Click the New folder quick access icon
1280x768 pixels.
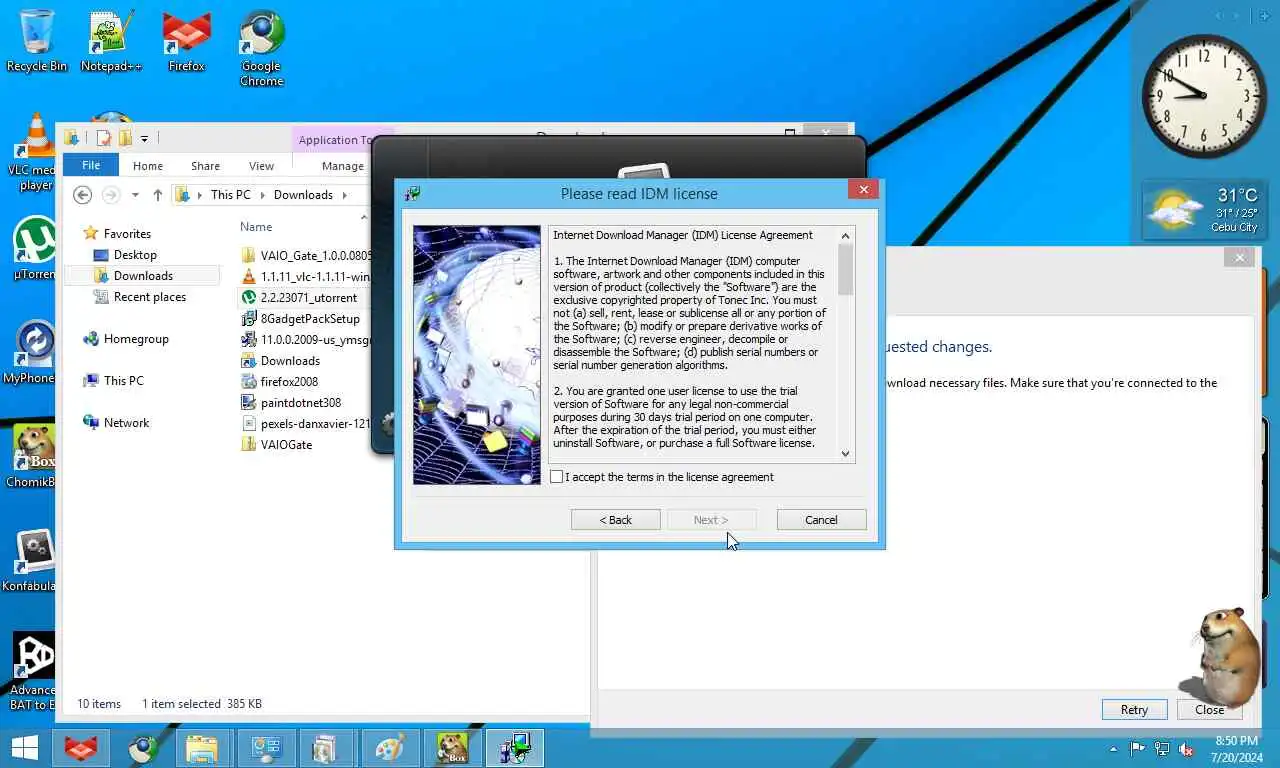[125, 138]
